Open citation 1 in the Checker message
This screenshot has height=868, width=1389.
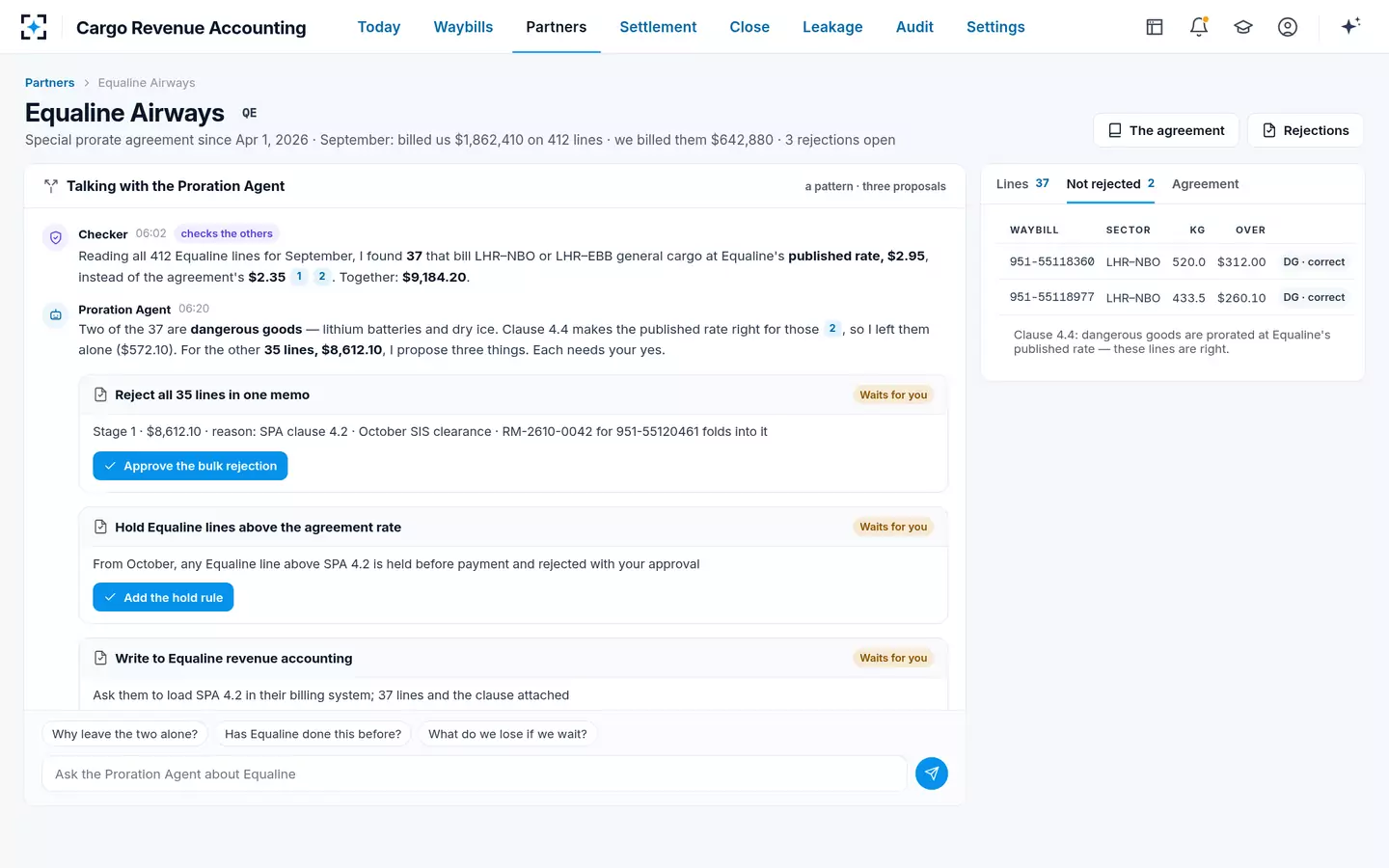(x=299, y=277)
